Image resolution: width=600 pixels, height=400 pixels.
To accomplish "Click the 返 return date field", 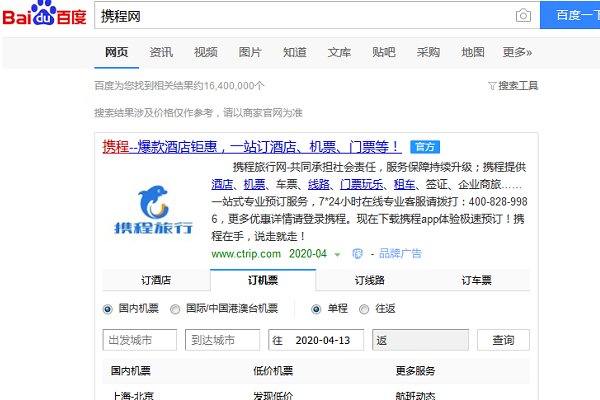I will (421, 340).
